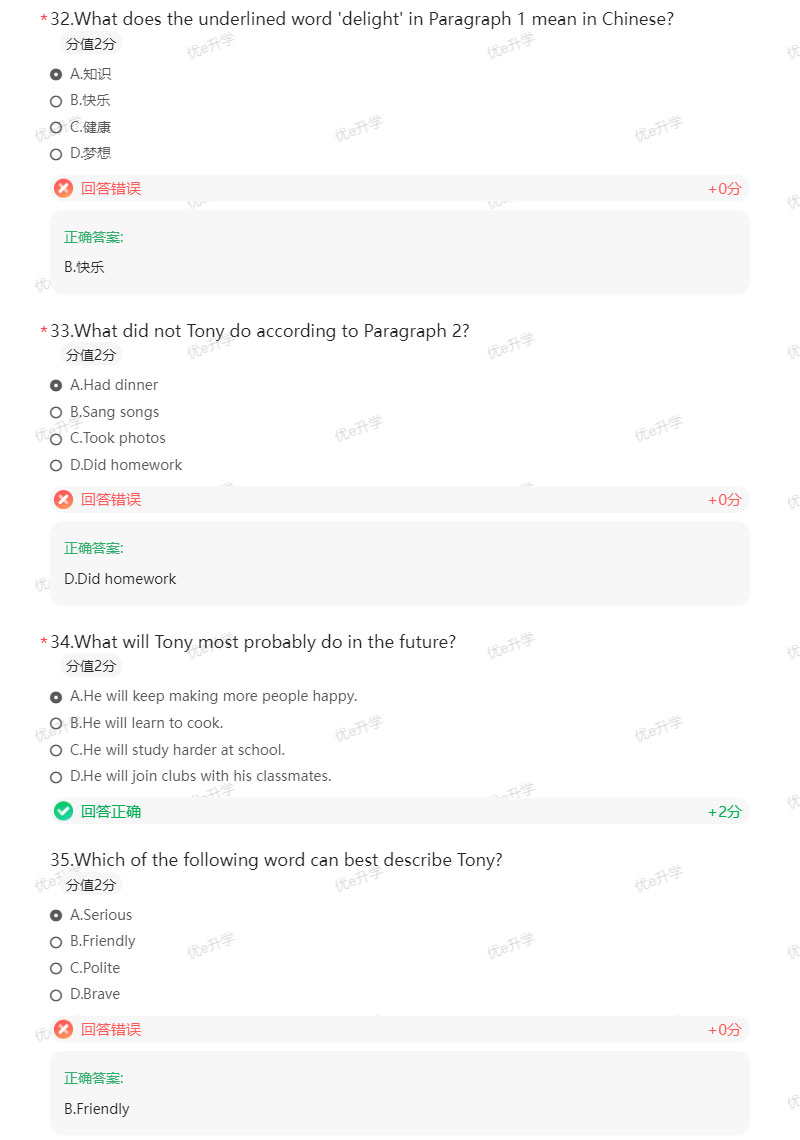This screenshot has height=1140, width=800.
Task: Click the green checkmark icon for question 34
Action: [64, 811]
